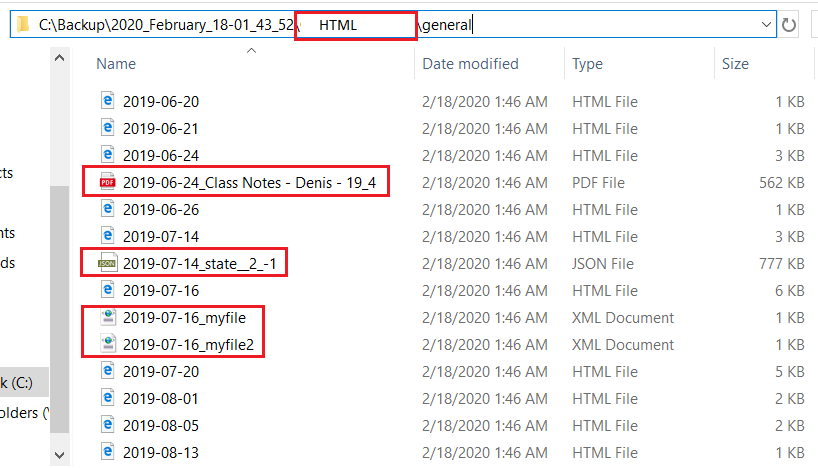Select 2019-06-24_Class Notes - Denis - 19_4
Image resolution: width=818 pixels, height=468 pixels.
click(249, 183)
